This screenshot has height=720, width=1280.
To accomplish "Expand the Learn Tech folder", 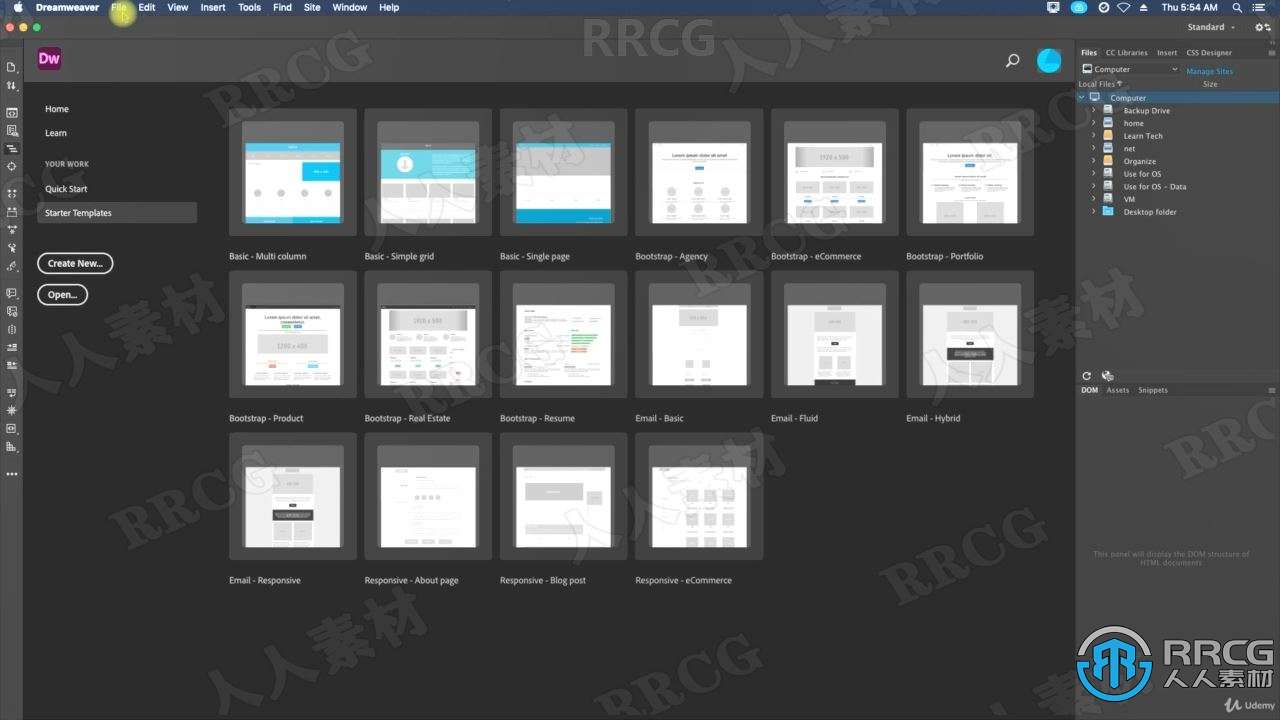I will pos(1093,136).
